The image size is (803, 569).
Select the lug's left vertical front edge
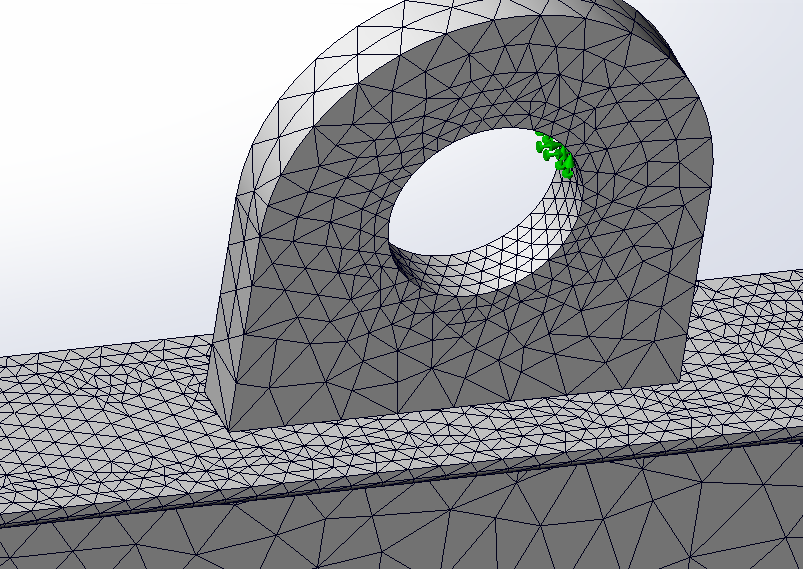coord(235,310)
